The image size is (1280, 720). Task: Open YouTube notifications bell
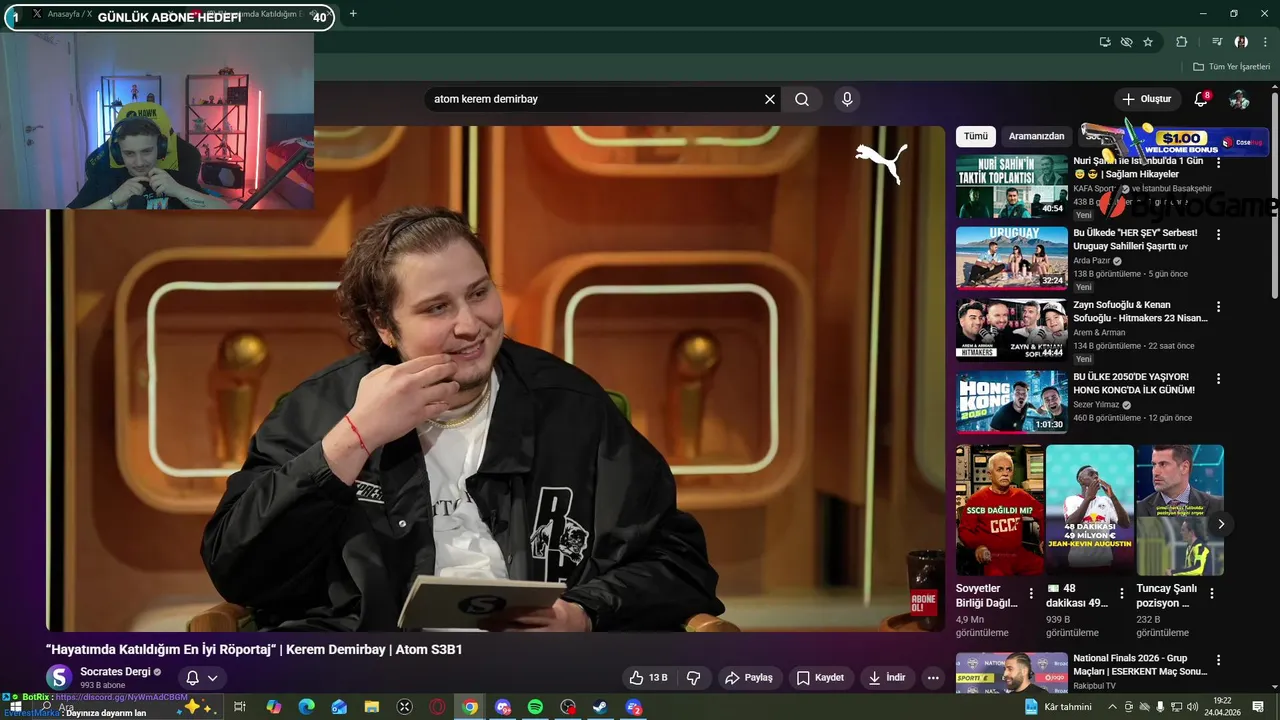point(1202,99)
